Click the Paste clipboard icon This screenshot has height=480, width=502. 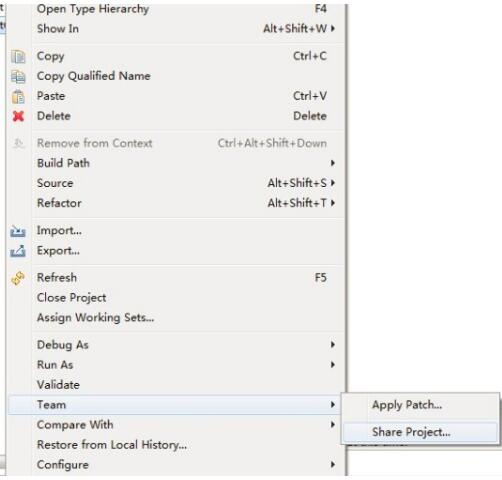click(x=18, y=97)
